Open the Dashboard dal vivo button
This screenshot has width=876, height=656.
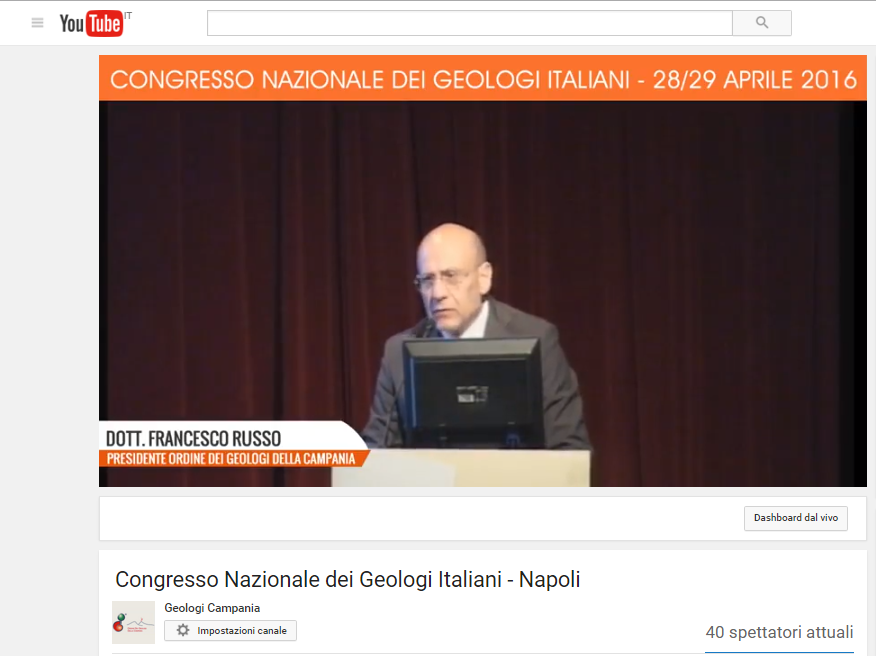795,518
